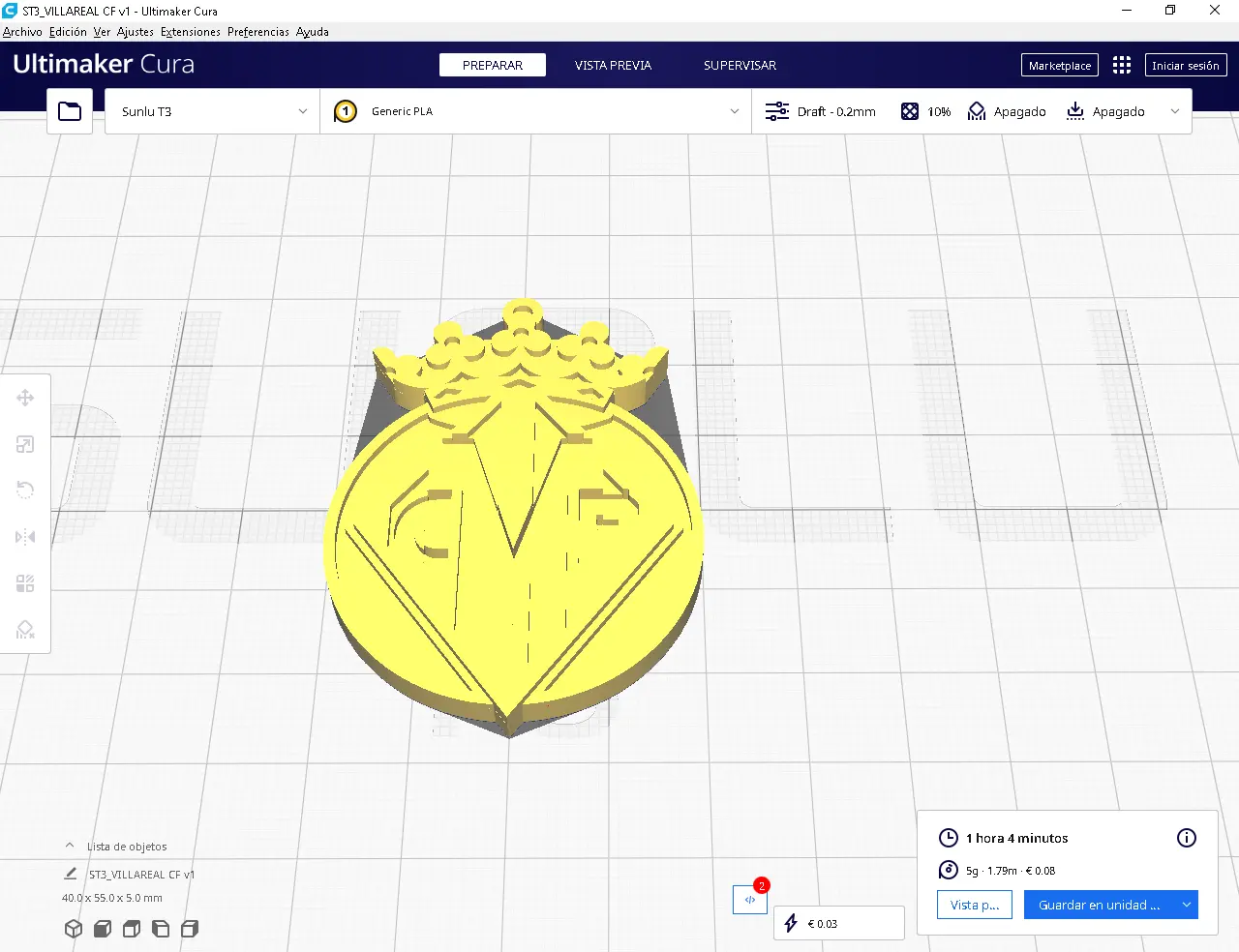This screenshot has height=952, width=1239.
Task: Collapse the Lista de objetos panel
Action: 69,846
